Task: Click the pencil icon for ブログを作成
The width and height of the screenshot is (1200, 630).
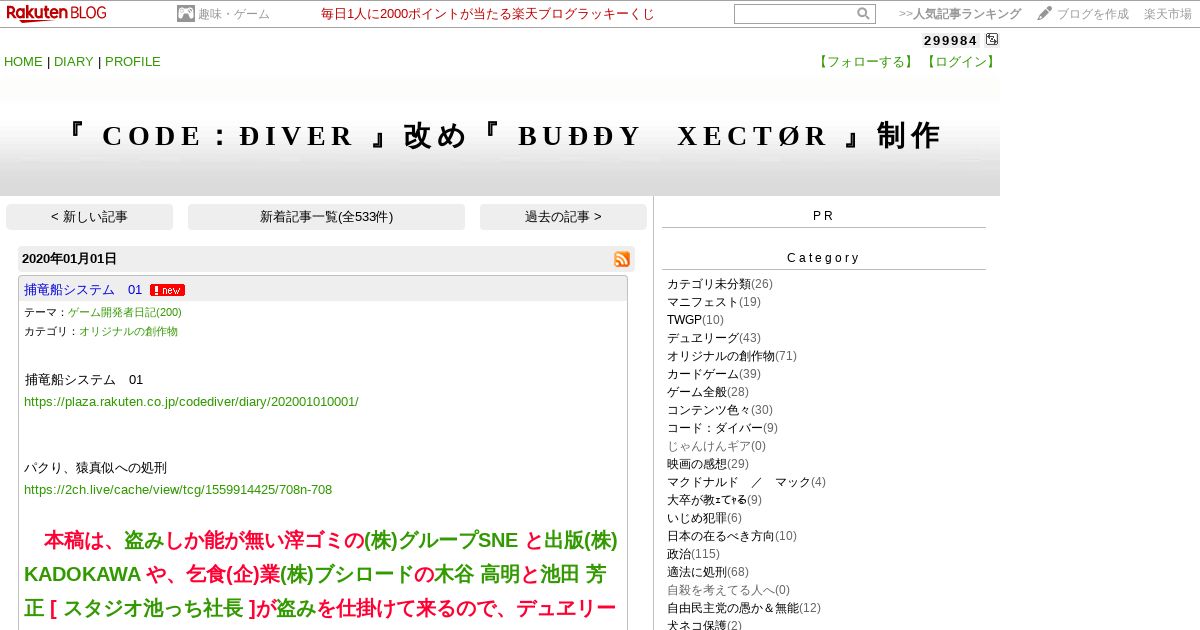Action: (1045, 13)
